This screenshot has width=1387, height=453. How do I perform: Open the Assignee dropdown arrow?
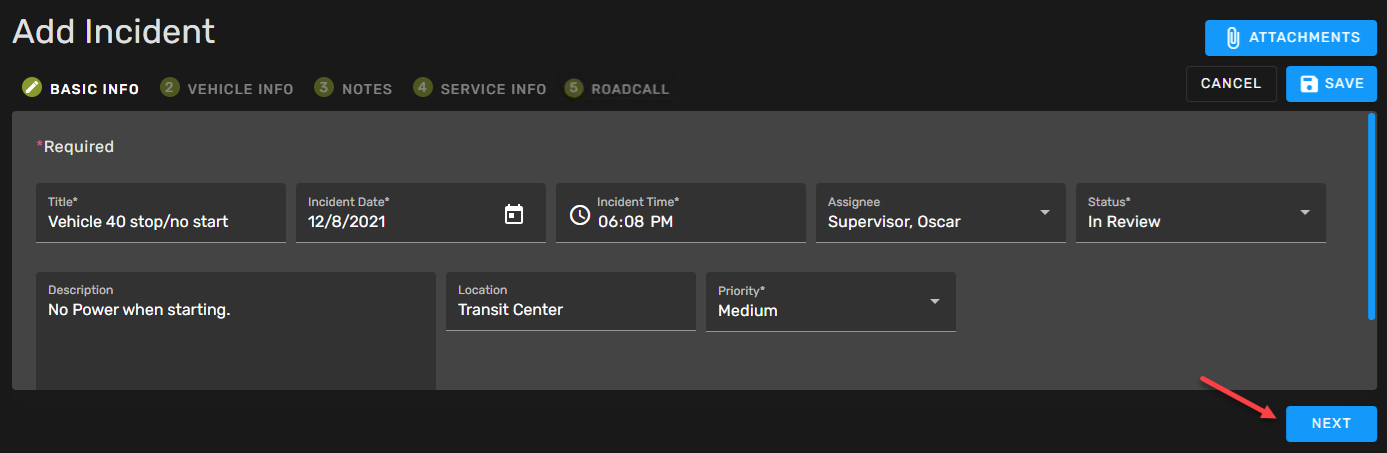coord(1045,213)
